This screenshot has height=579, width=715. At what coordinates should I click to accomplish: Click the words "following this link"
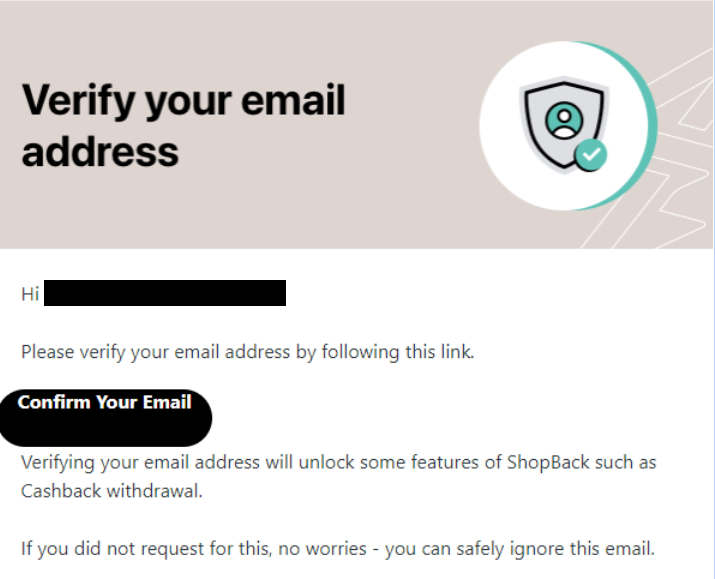[398, 352]
